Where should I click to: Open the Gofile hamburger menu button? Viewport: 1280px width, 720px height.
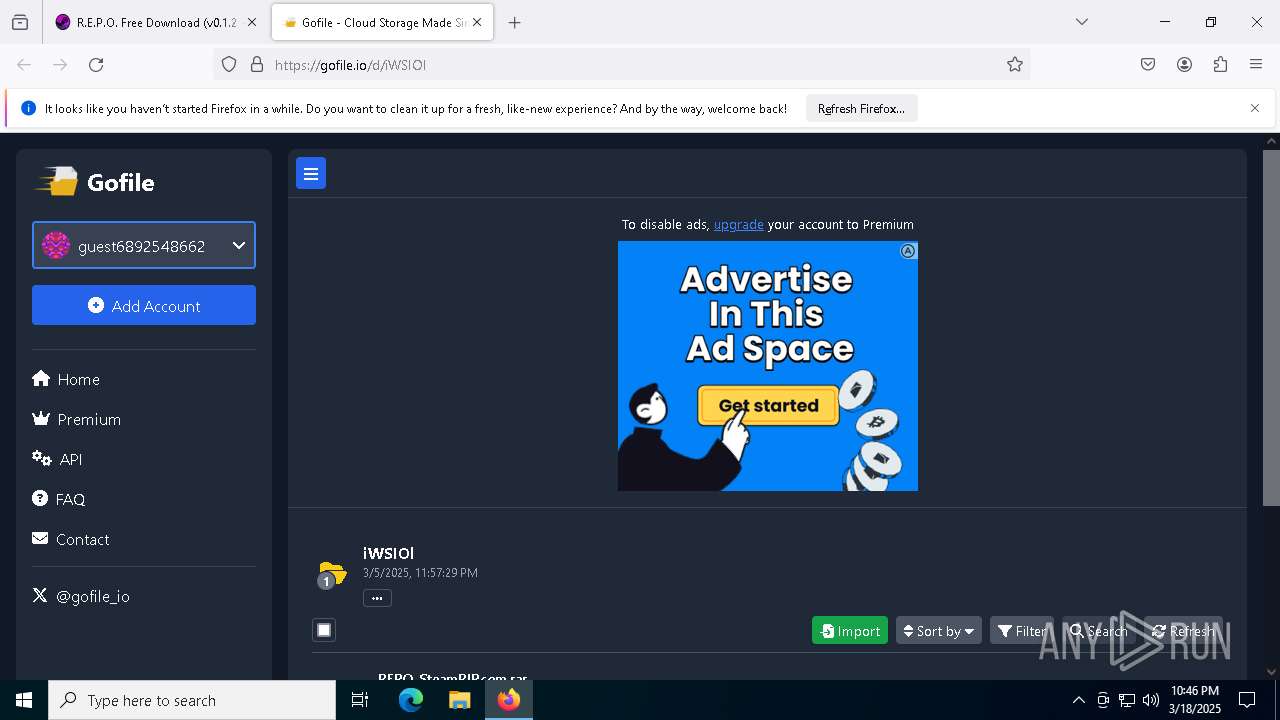[x=311, y=174]
